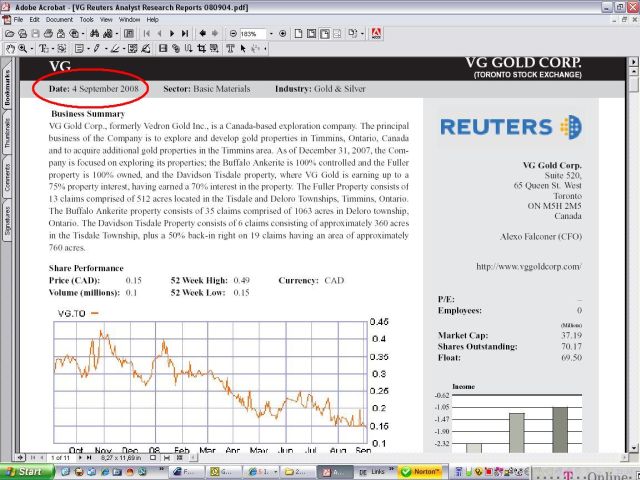This screenshot has height=480, width=640.
Task: Click the '1 of 11' page indicator
Action: click(60, 458)
